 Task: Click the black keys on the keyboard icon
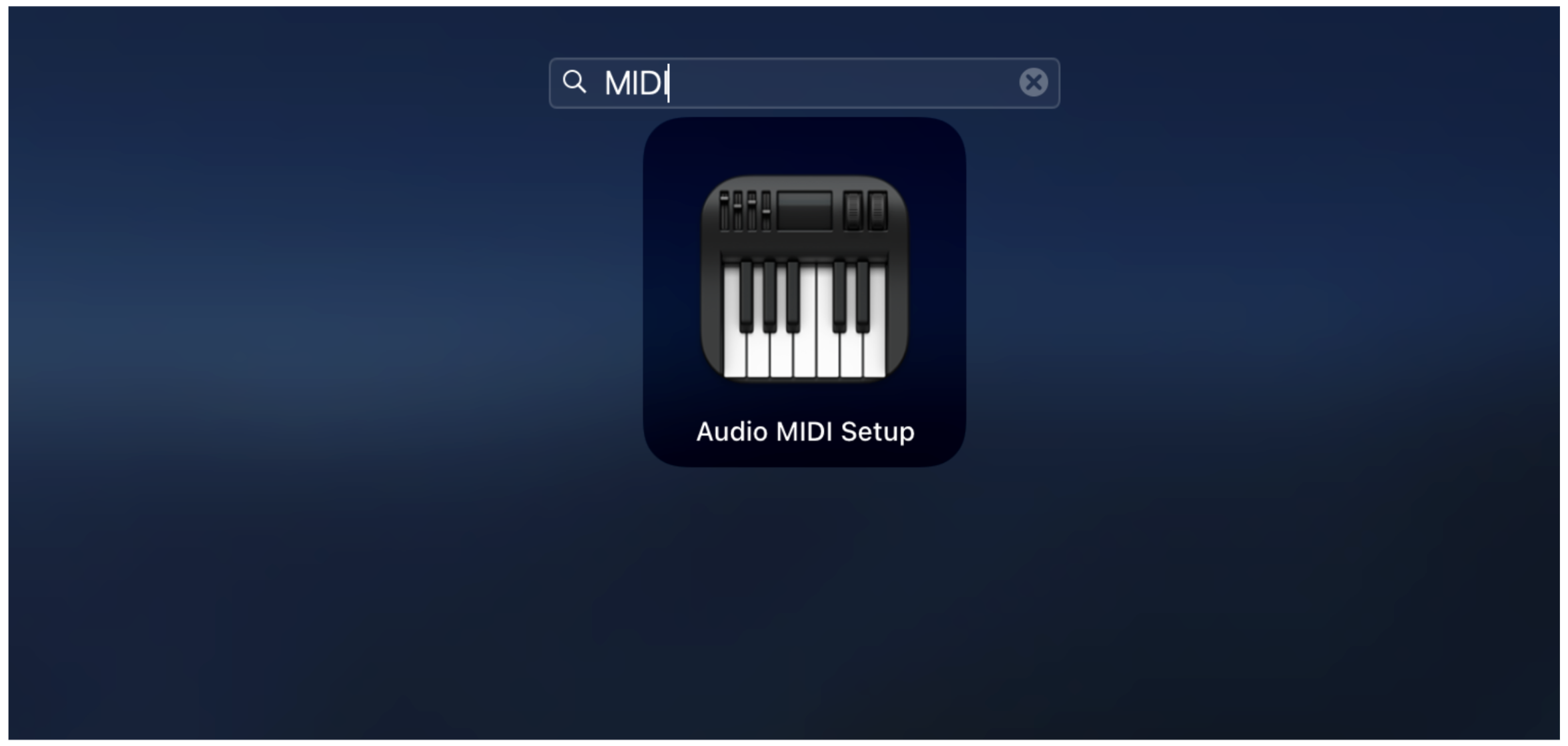(x=804, y=296)
